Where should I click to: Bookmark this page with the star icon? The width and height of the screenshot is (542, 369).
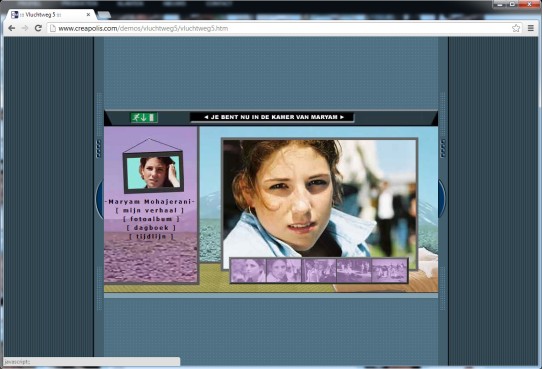point(516,28)
